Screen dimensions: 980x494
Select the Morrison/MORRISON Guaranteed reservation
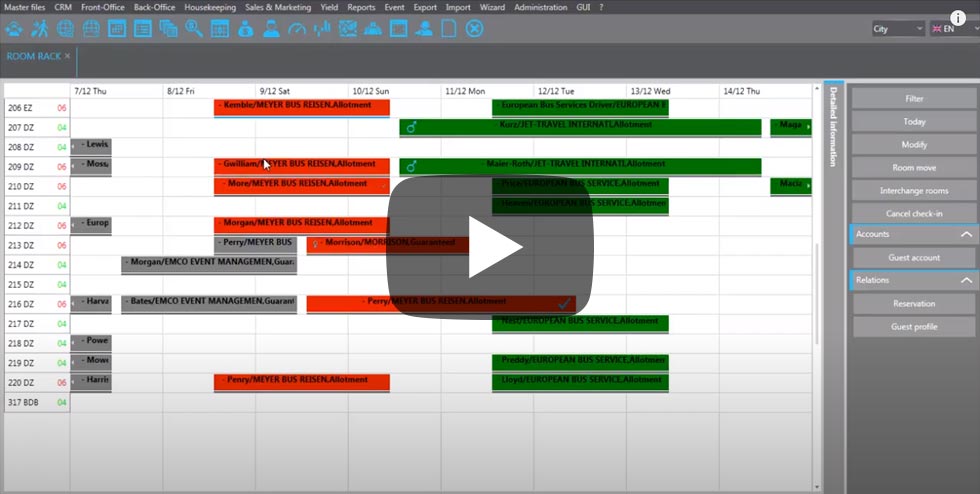(388, 244)
